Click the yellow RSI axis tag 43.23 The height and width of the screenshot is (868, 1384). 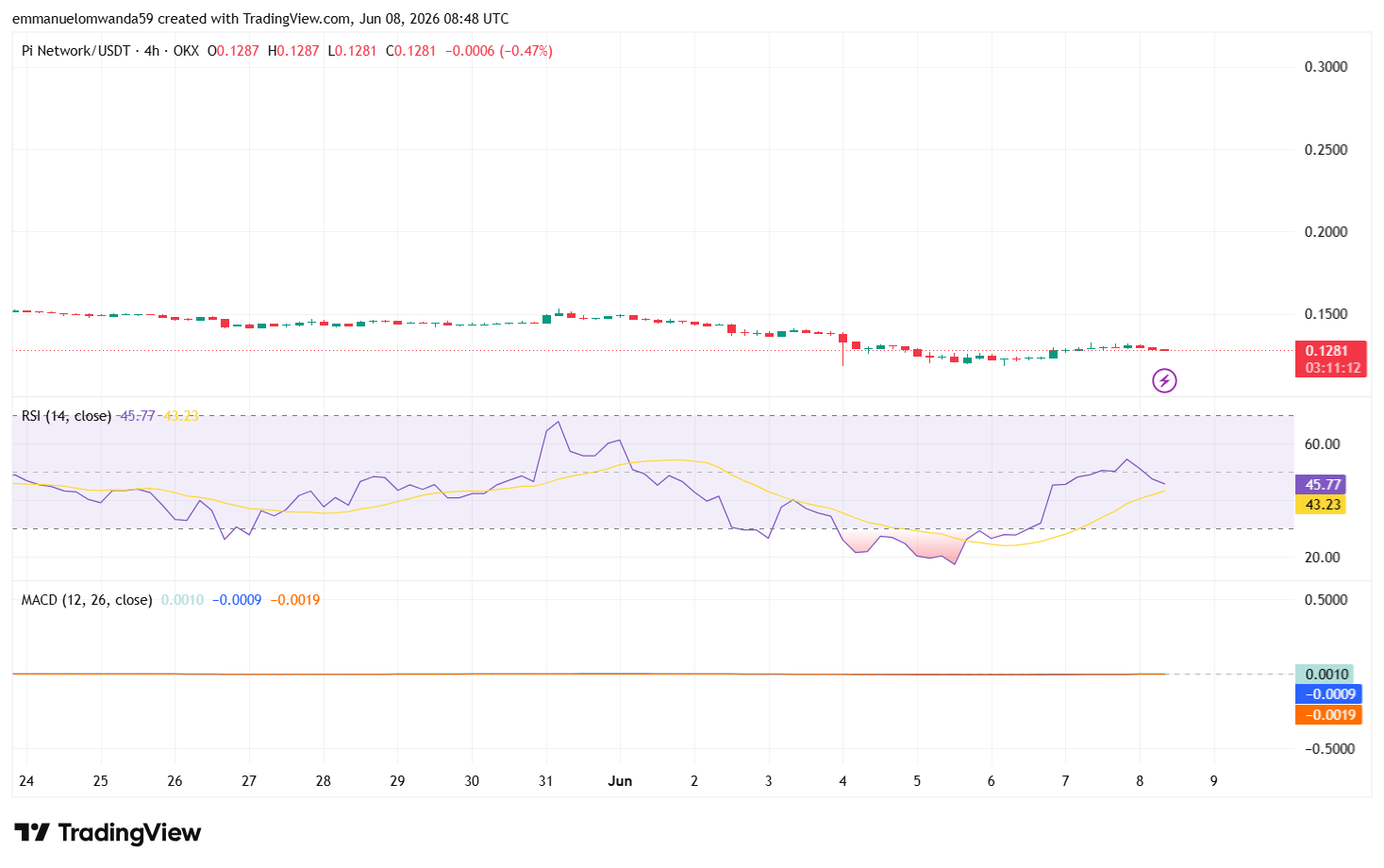[1322, 505]
